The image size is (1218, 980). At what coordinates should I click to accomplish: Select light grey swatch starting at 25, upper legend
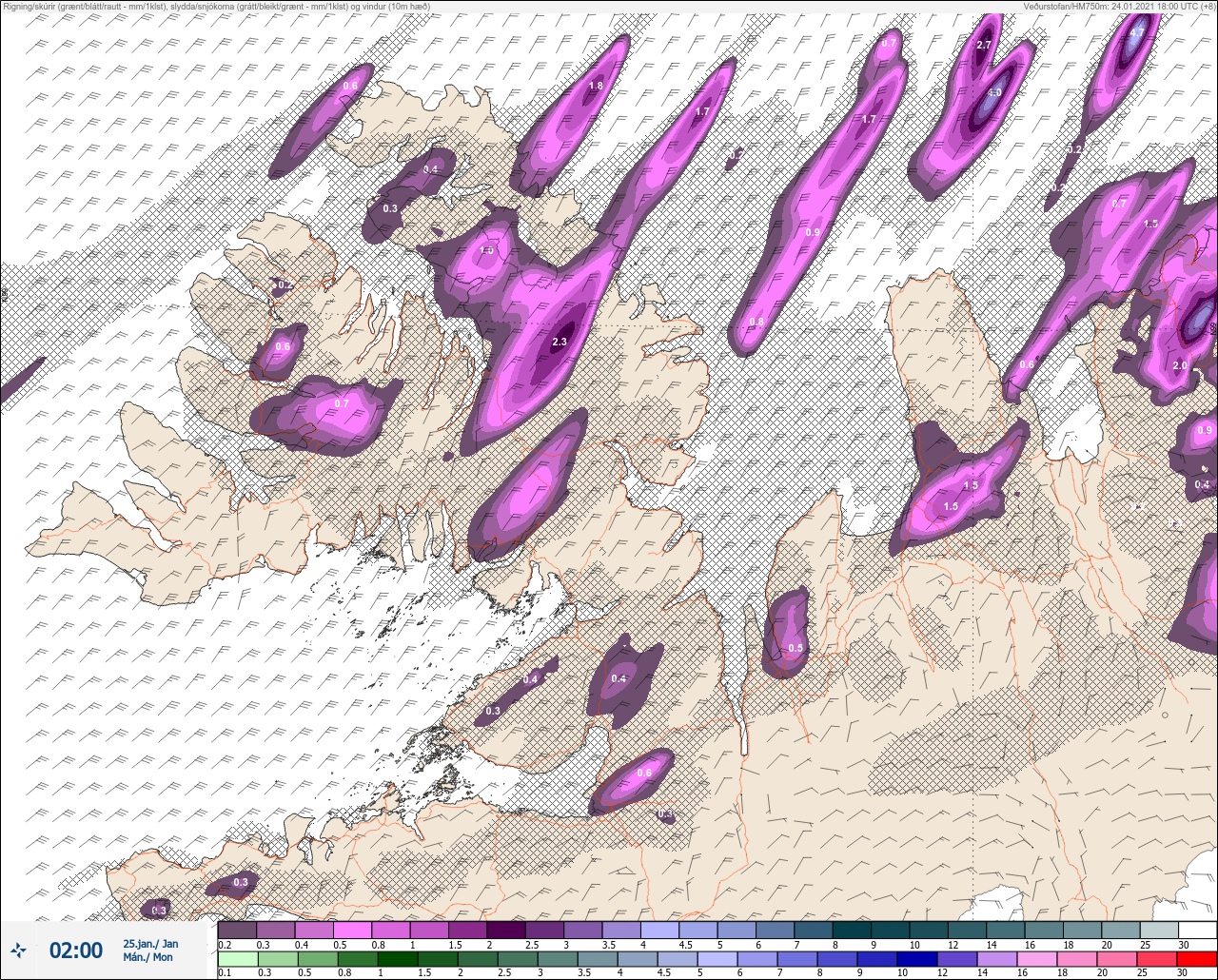pos(1158,930)
